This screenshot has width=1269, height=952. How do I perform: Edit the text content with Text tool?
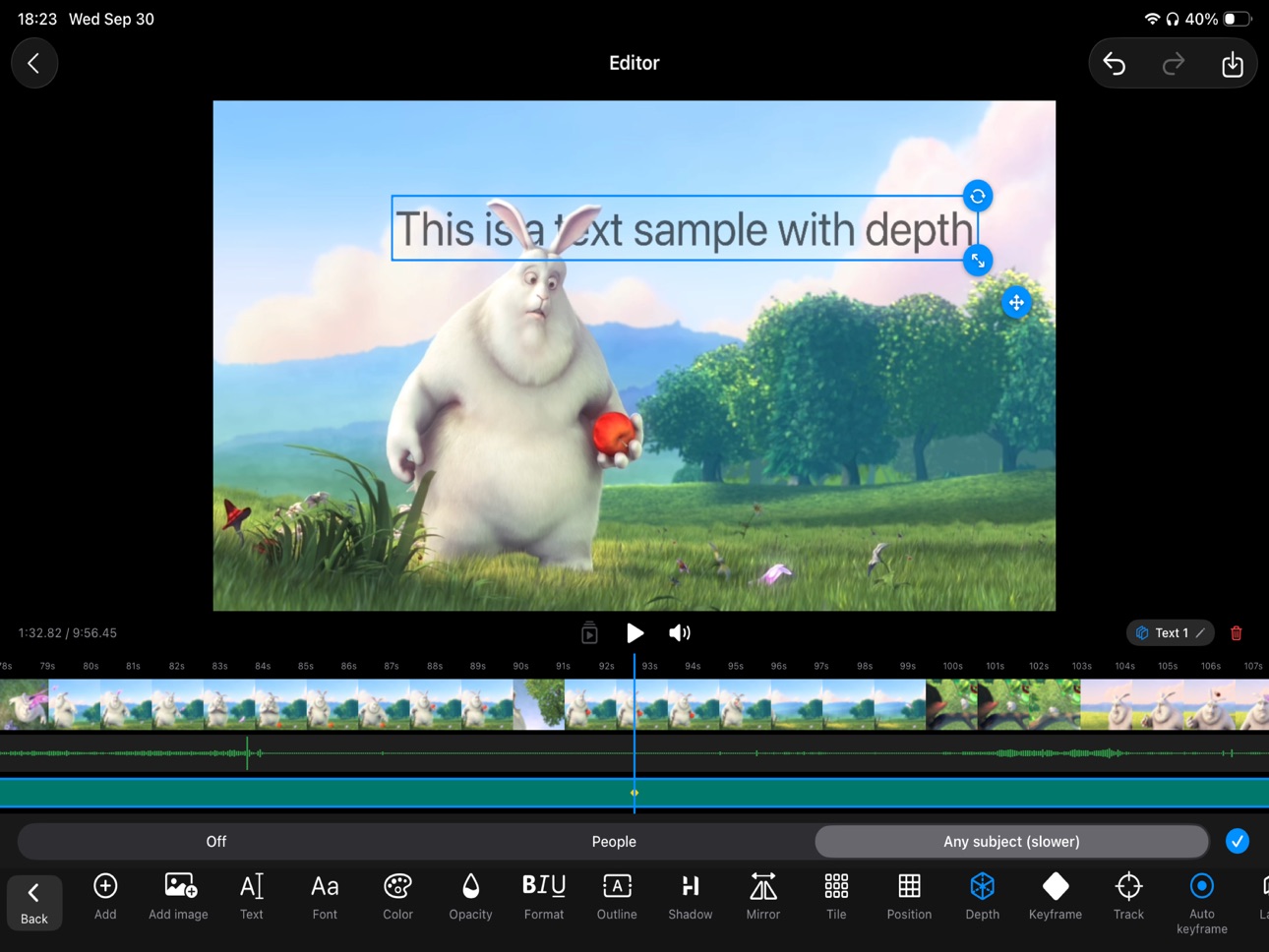(x=252, y=897)
